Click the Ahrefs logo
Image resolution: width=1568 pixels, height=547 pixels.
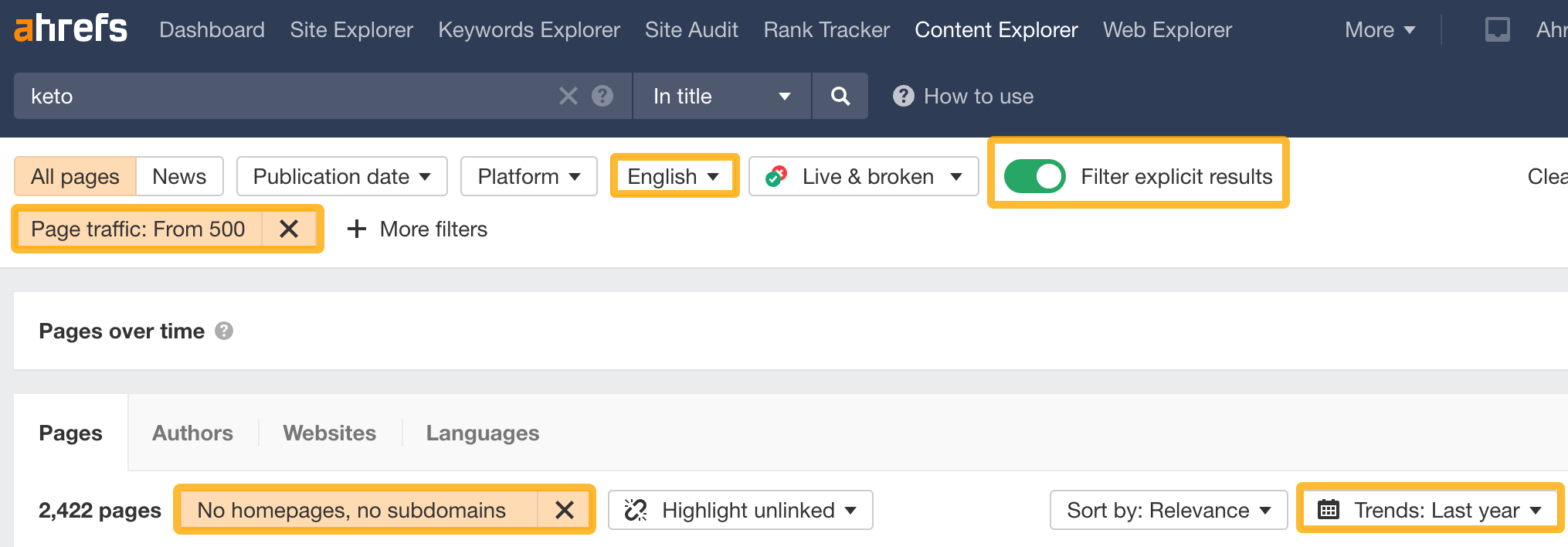point(70,29)
